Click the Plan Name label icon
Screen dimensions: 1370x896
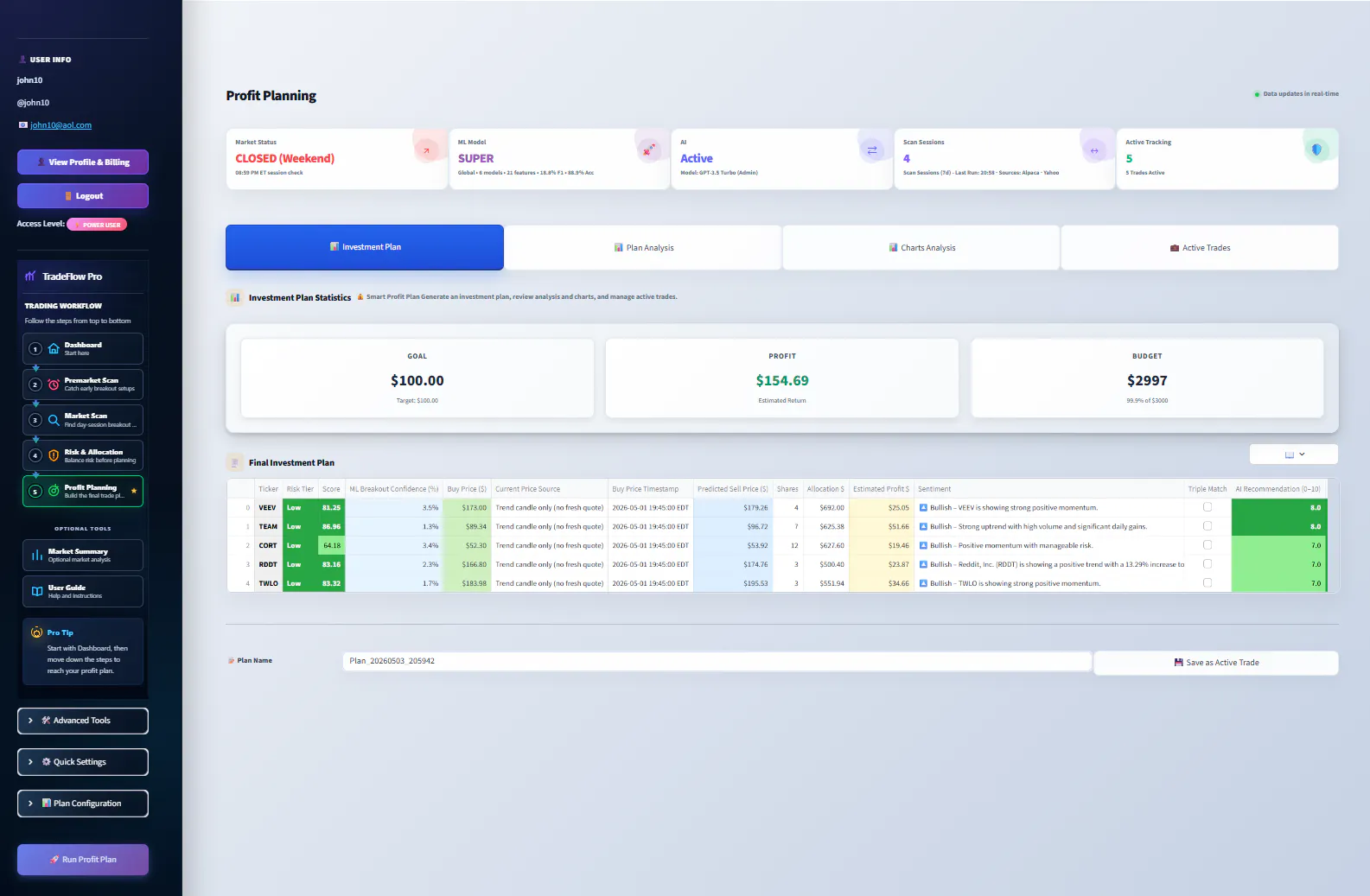tap(231, 661)
